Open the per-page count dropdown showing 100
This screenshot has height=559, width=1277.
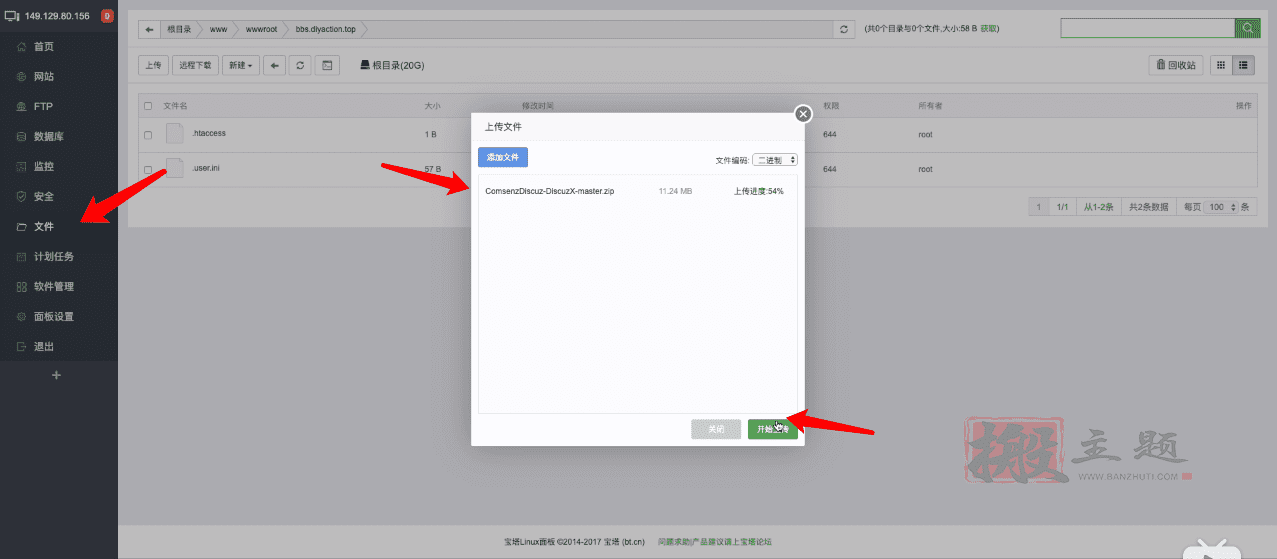pos(1222,207)
